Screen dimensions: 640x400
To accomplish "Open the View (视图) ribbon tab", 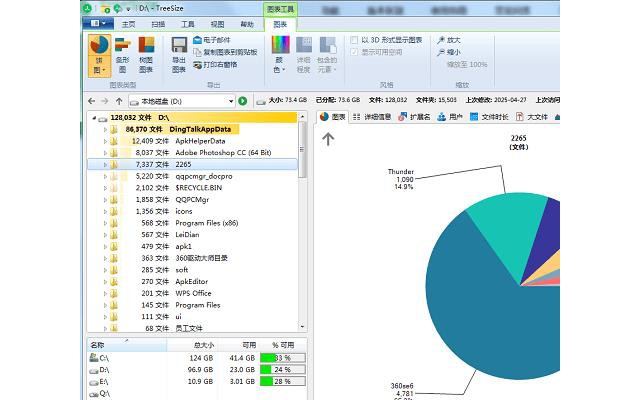I will (x=217, y=24).
